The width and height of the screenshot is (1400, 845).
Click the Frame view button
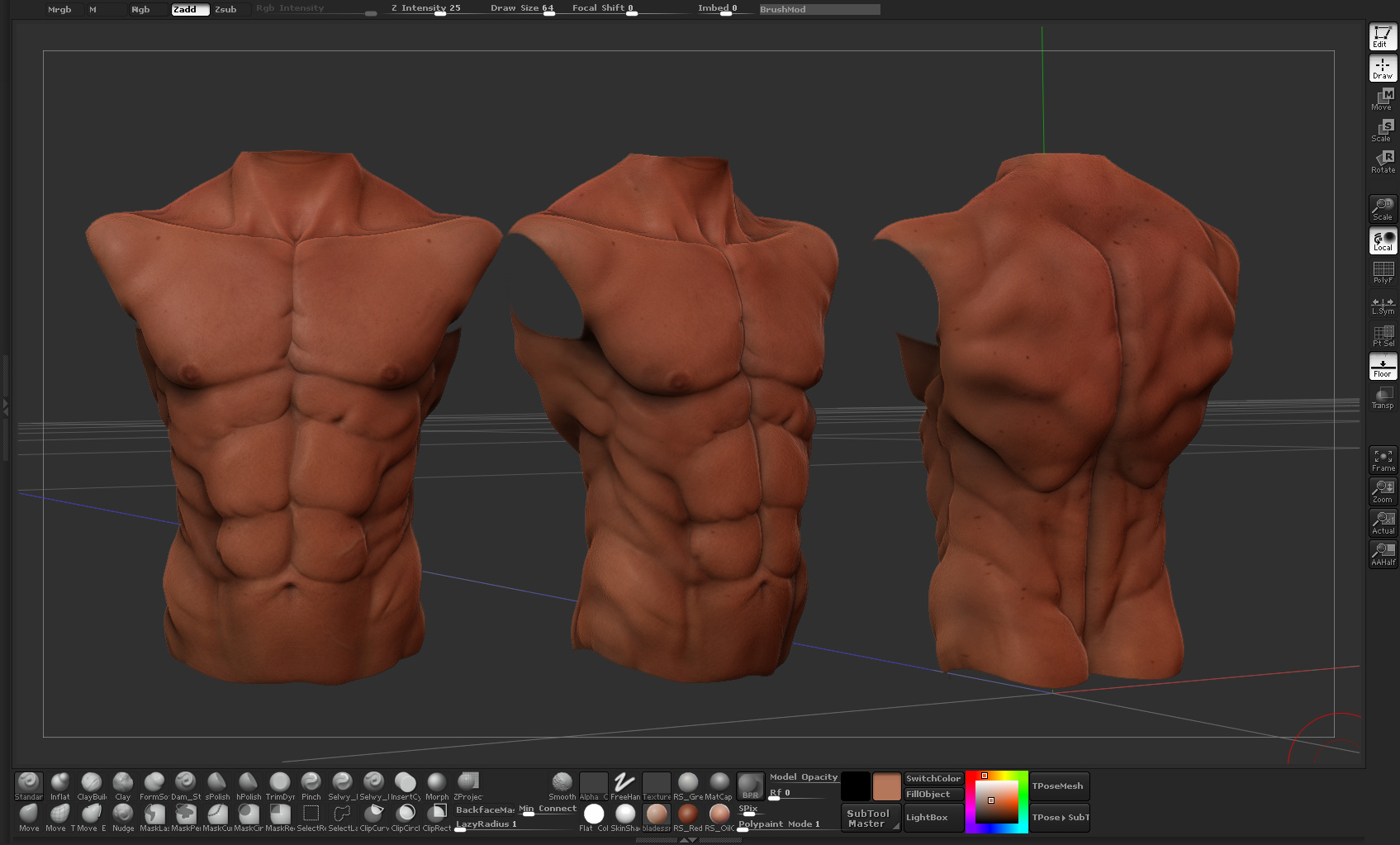1383,460
